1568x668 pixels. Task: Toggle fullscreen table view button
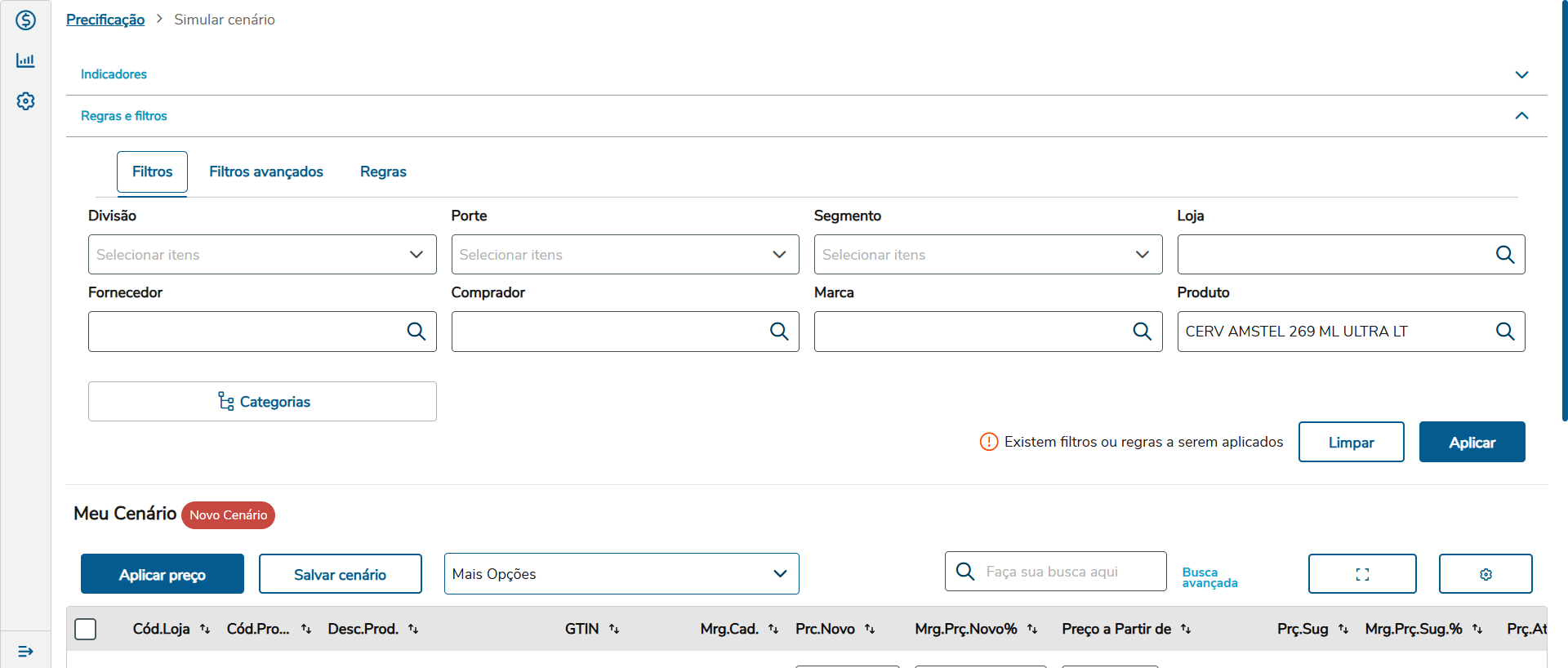click(x=1361, y=574)
